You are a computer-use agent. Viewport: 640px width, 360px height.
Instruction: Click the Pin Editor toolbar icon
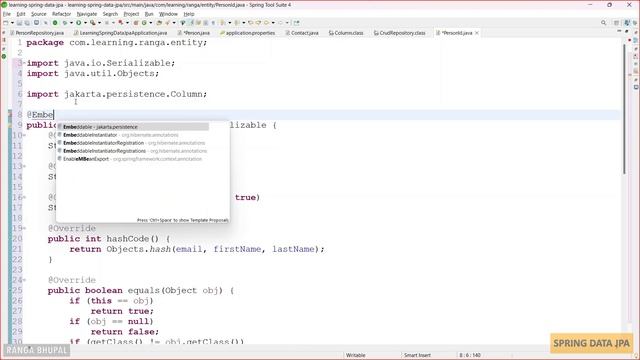coord(296,23)
